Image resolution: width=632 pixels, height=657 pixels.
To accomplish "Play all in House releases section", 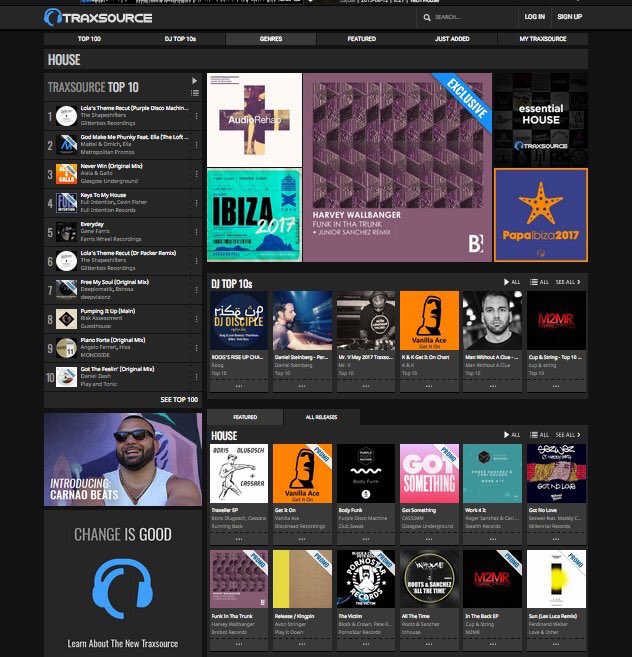I will point(512,435).
